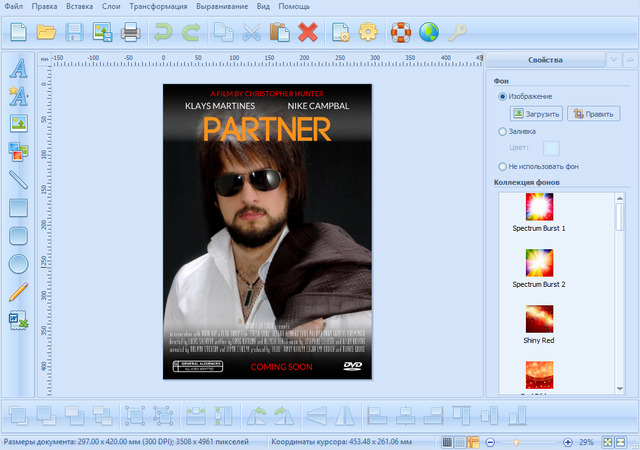Open the Слои menu
Image resolution: width=640 pixels, height=450 pixels.
(111, 7)
